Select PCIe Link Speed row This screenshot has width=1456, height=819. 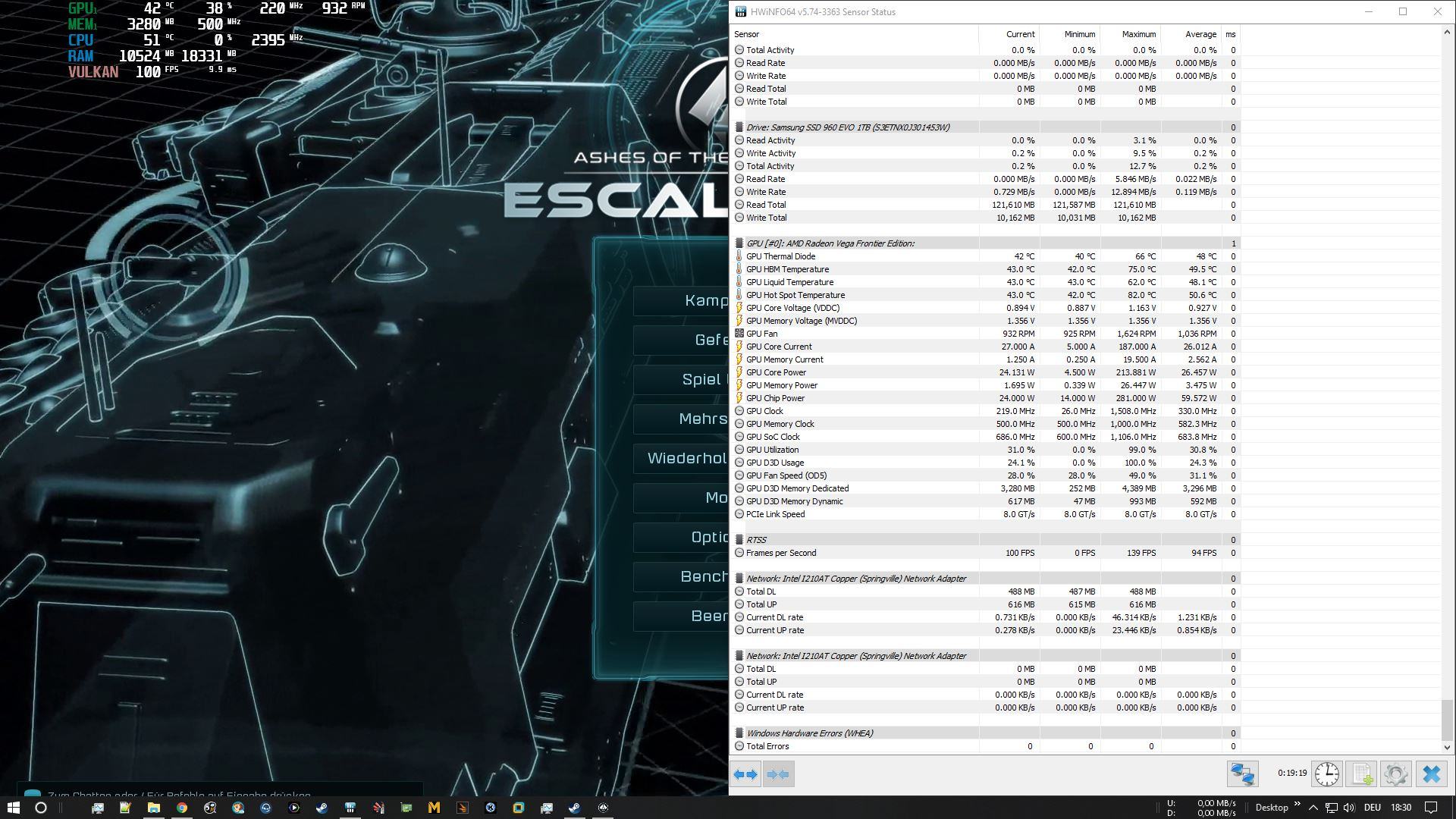986,514
